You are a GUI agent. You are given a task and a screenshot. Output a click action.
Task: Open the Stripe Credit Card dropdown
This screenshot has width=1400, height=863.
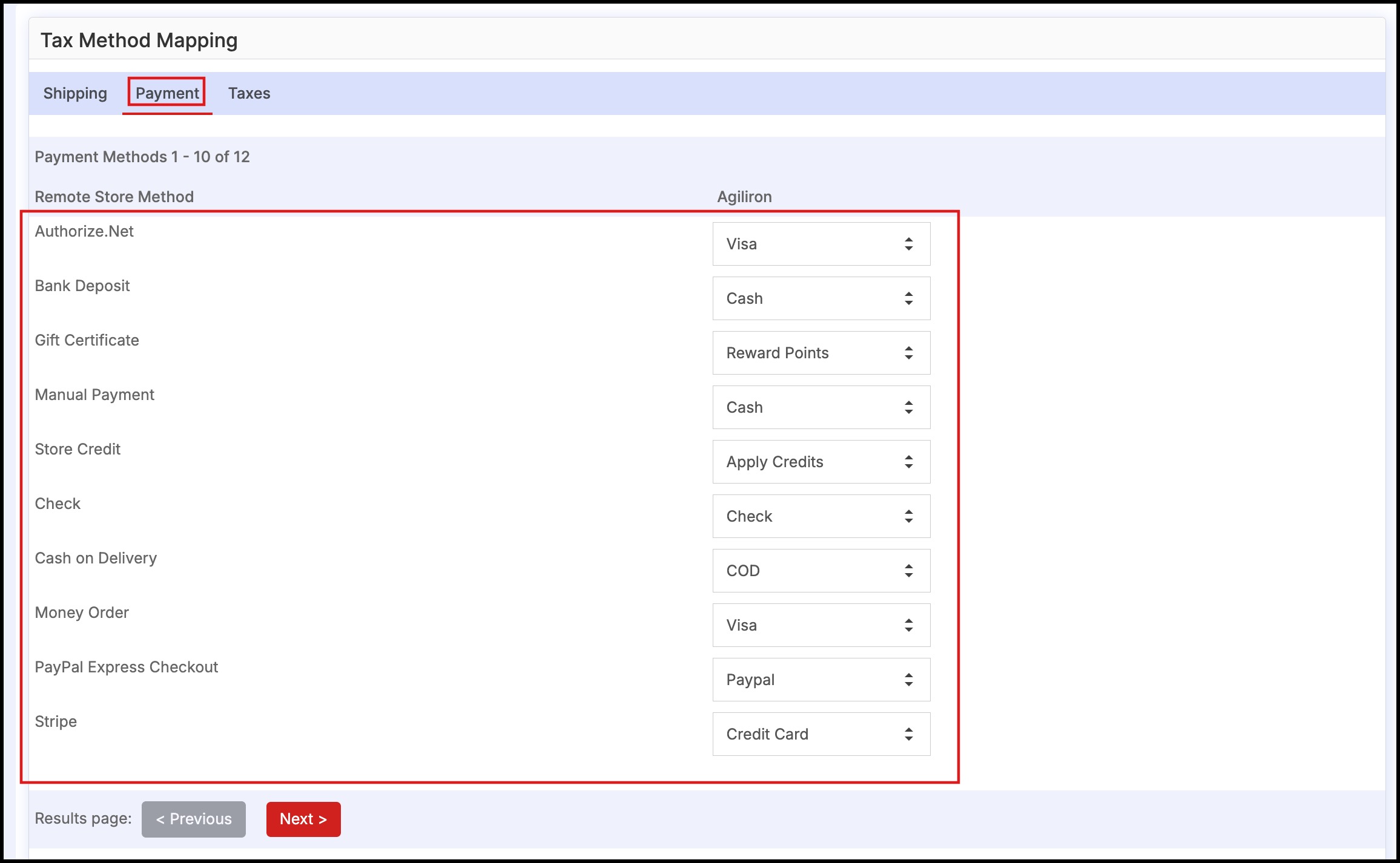click(x=821, y=734)
